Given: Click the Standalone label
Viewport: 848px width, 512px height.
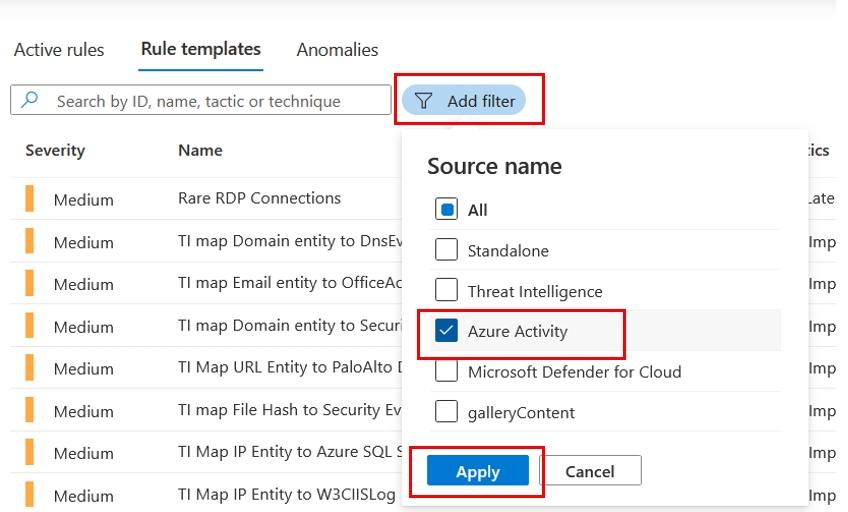Looking at the screenshot, I should tap(508, 251).
